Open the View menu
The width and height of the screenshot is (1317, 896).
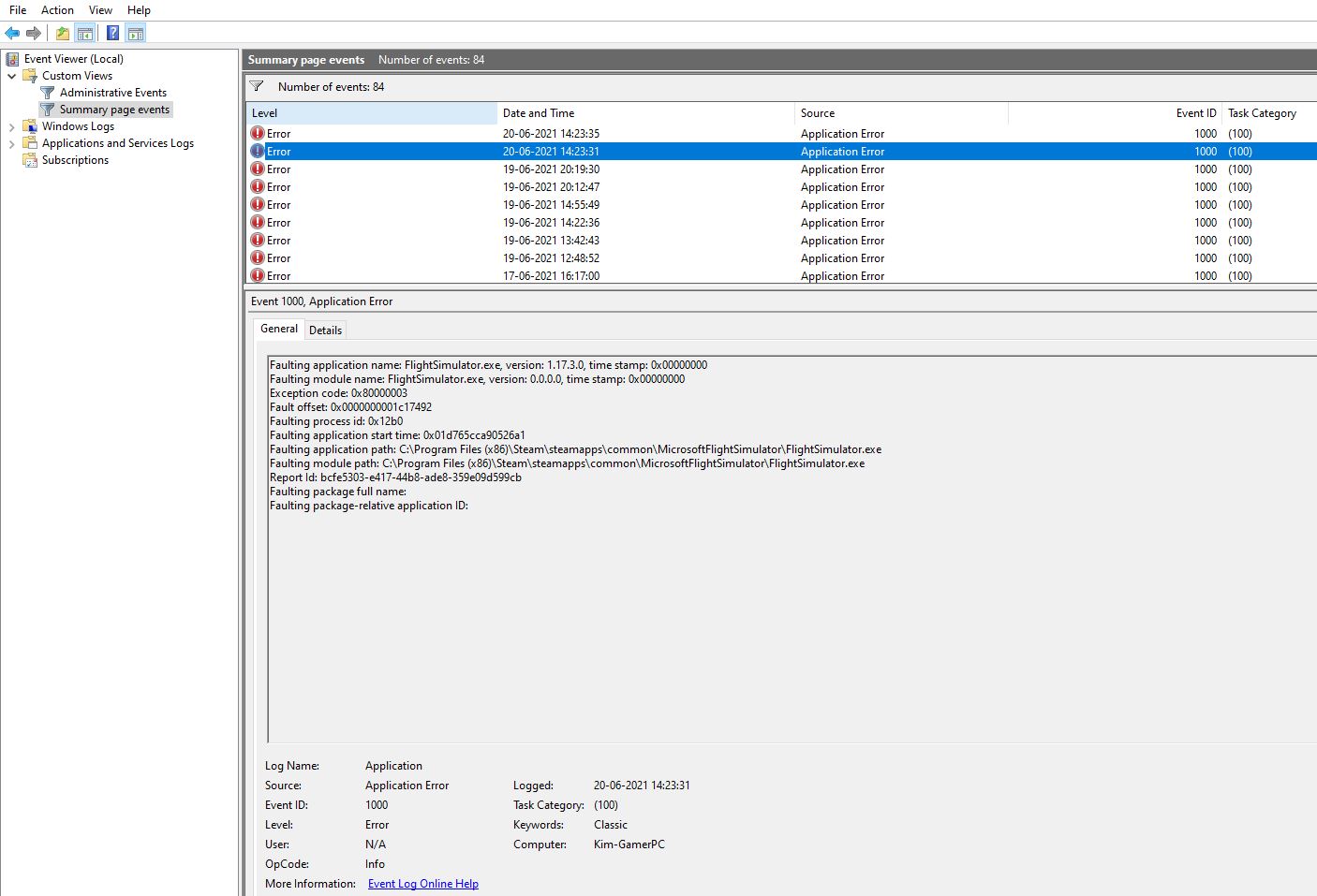tap(100, 10)
